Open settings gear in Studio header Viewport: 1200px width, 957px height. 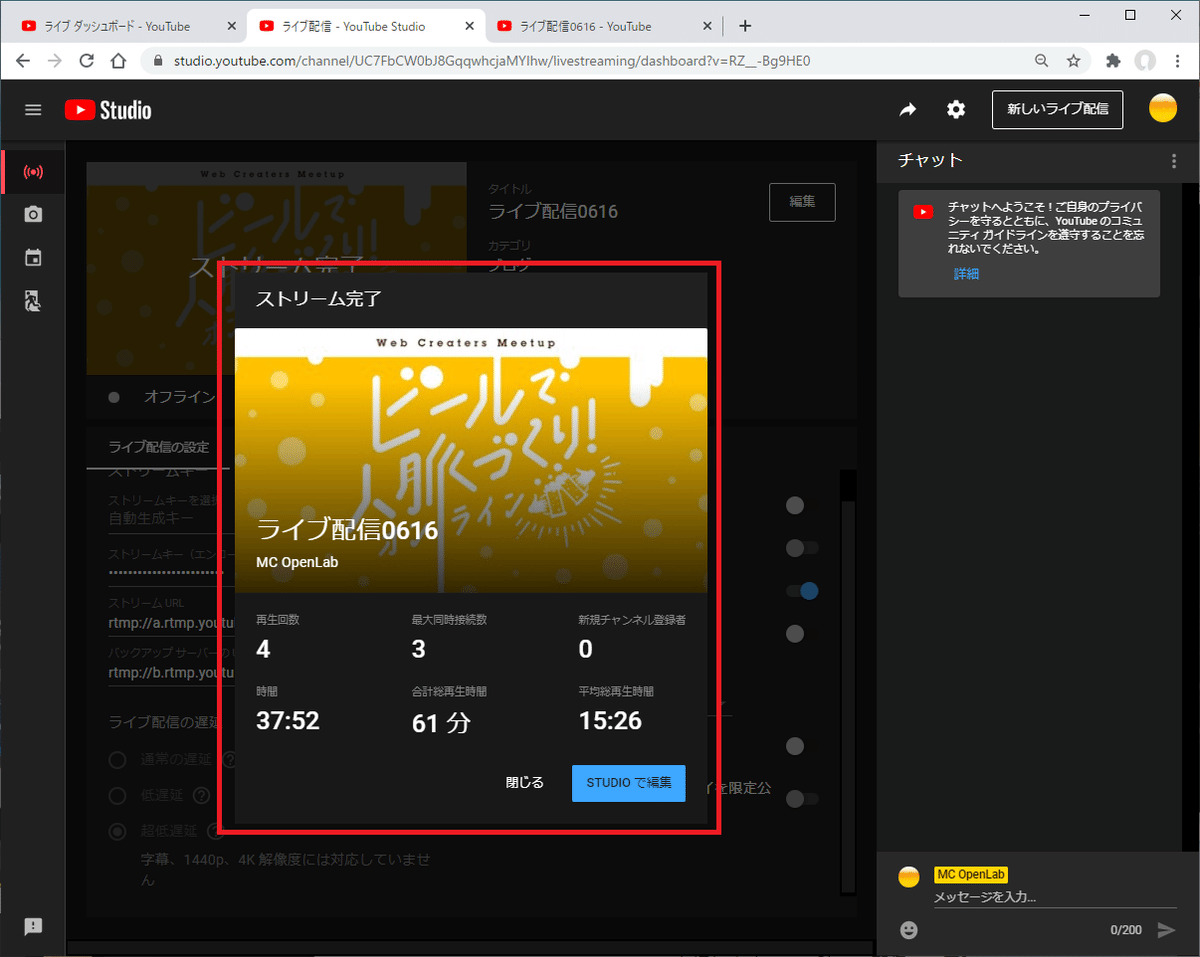point(956,110)
